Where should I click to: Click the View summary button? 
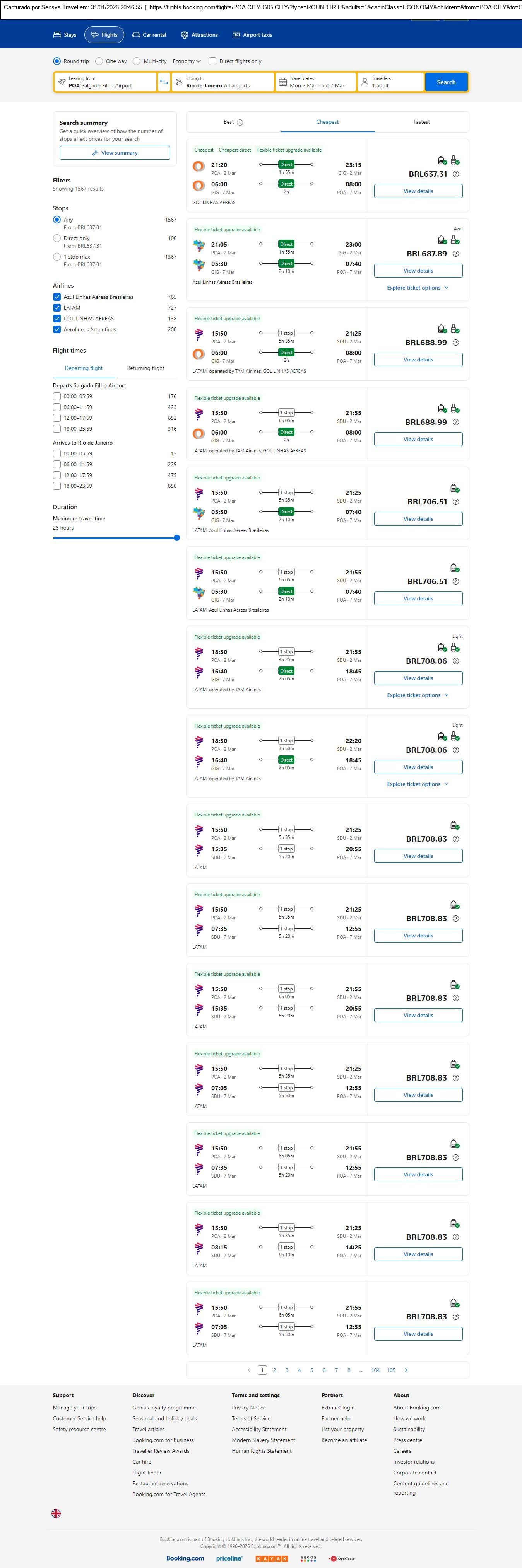[115, 153]
